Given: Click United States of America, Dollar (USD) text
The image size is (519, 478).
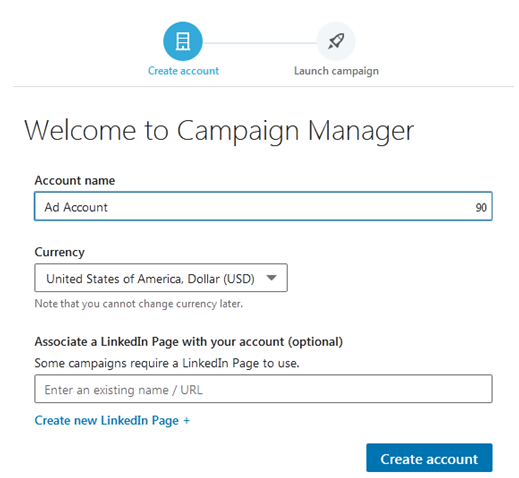Looking at the screenshot, I should 150,279.
